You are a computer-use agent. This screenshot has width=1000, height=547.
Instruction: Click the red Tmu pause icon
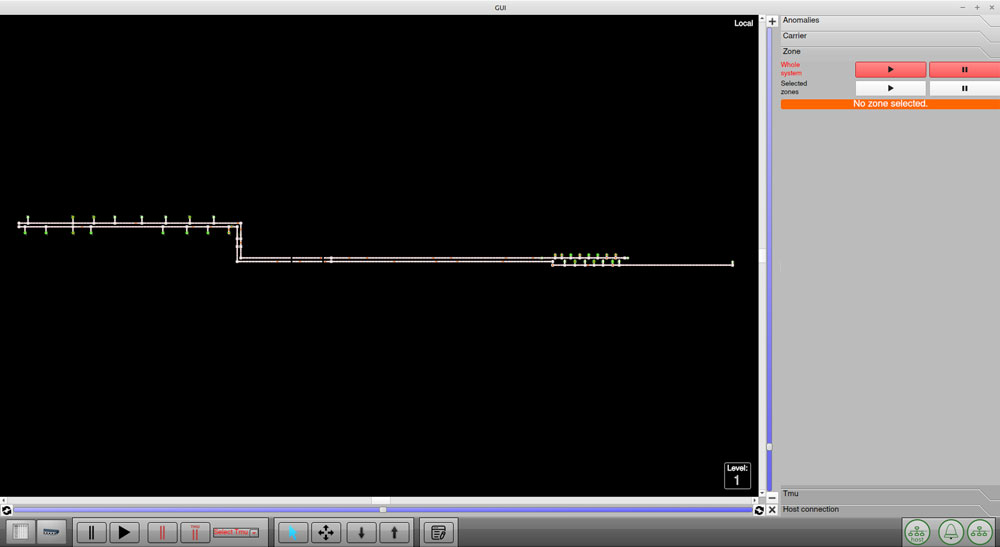[195, 533]
